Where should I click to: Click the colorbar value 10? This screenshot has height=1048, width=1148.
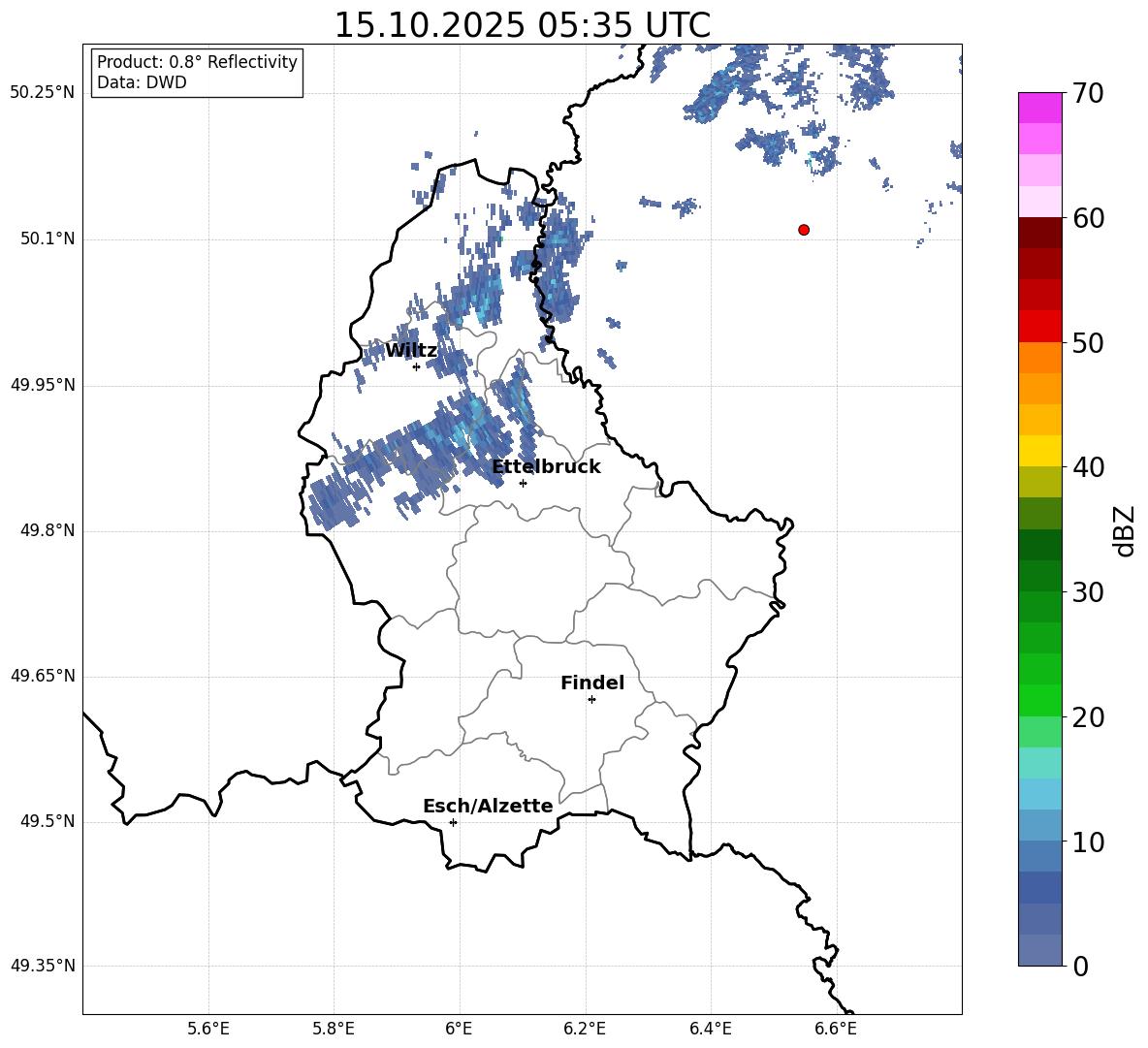tap(1088, 842)
